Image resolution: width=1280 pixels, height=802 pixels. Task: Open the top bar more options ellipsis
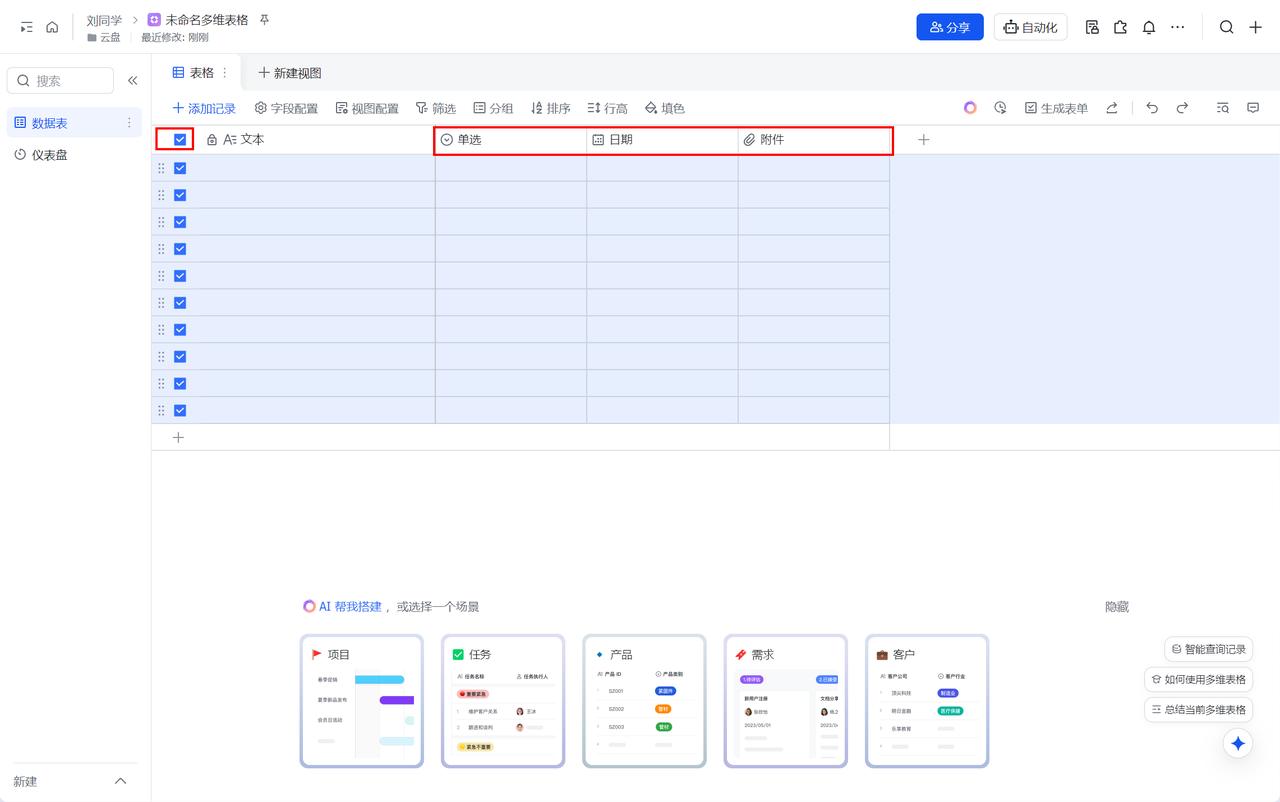(x=1178, y=27)
